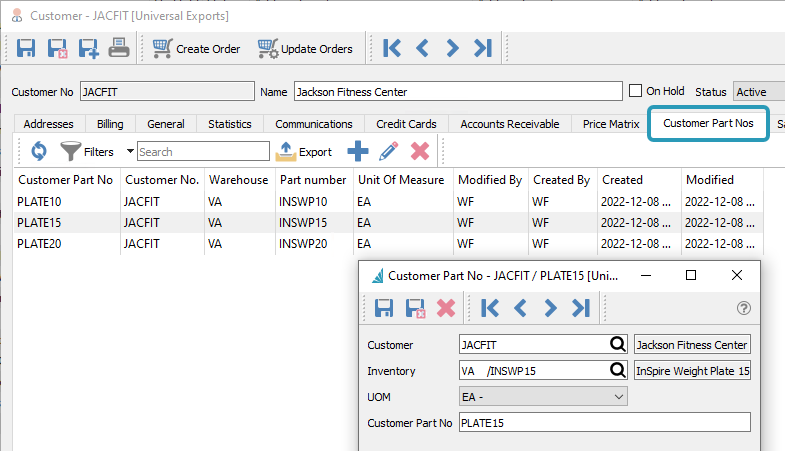Open the Accounts Receivable tab
This screenshot has height=451, width=785.
(509, 124)
